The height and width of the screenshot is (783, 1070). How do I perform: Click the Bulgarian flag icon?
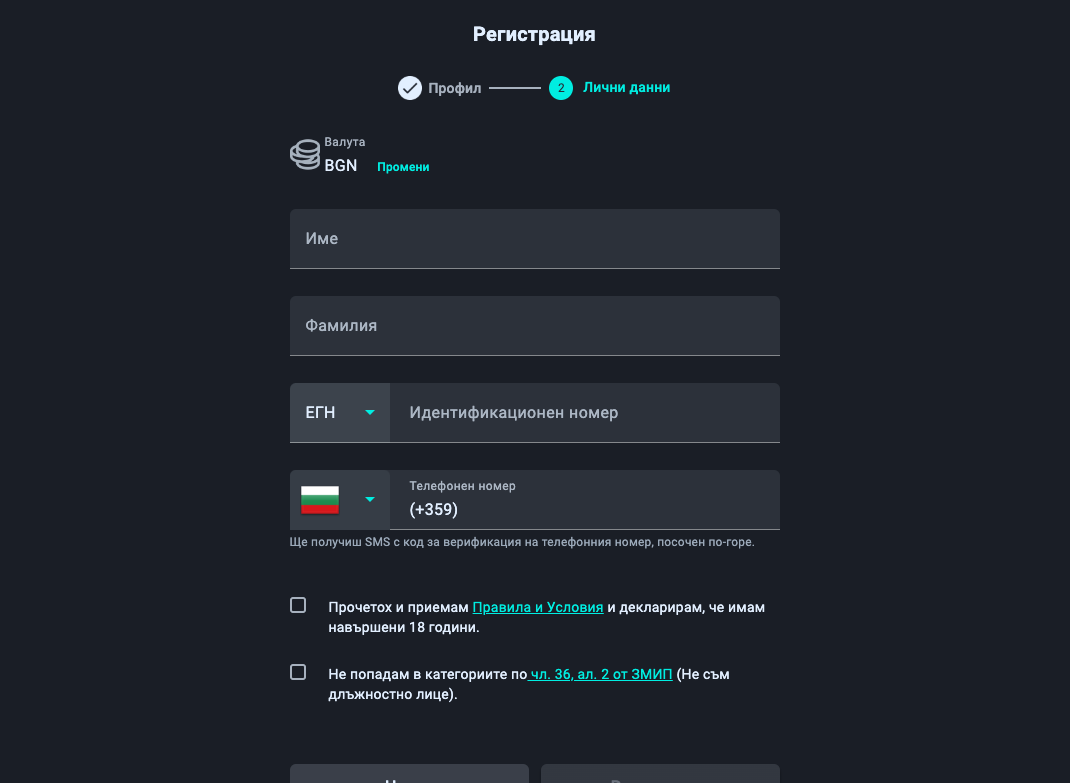(x=320, y=499)
